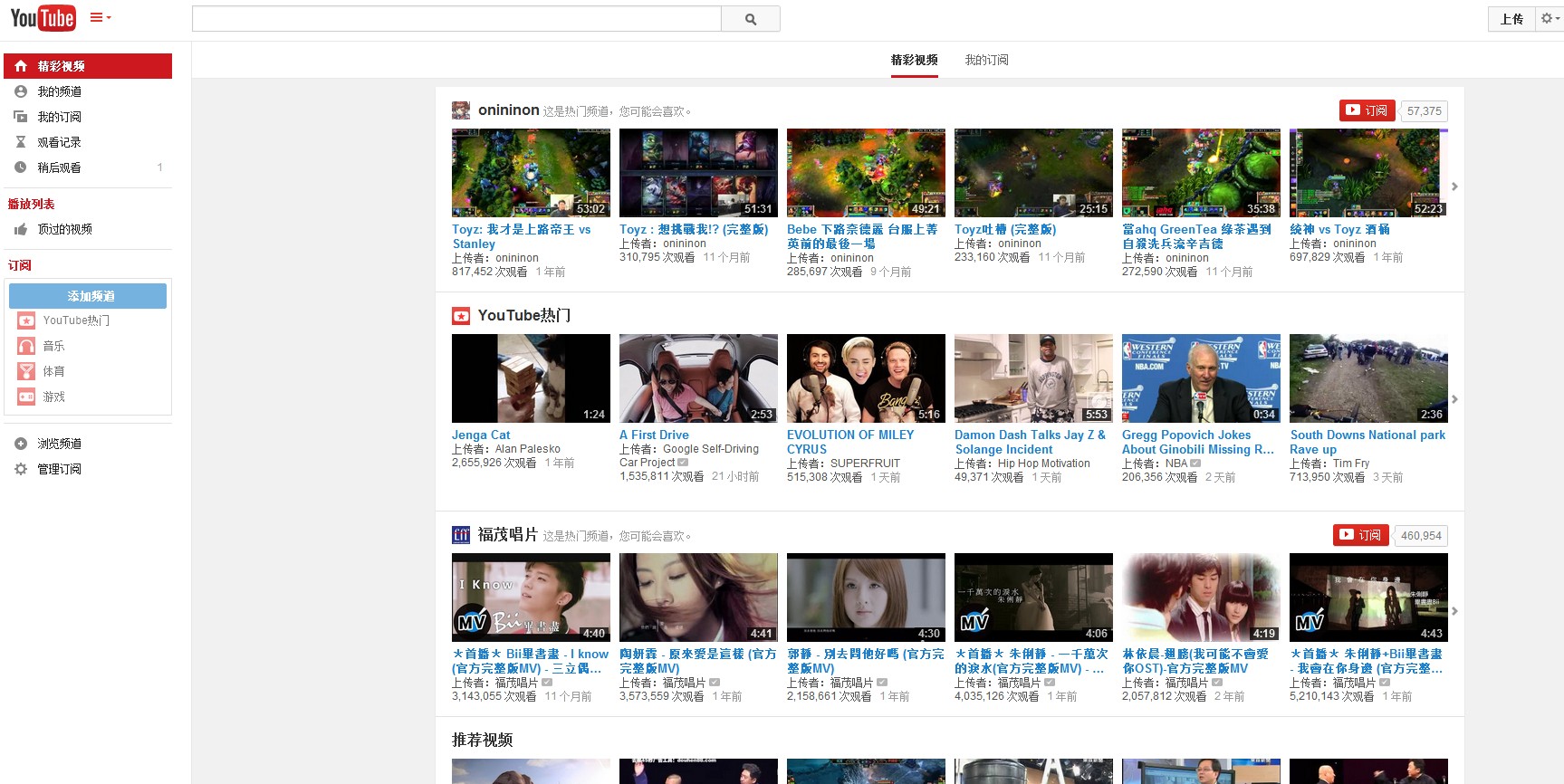Open EVOLUTION OF MILEY CYRUS title link
Viewport: 1564px width, 784px height.
[850, 442]
